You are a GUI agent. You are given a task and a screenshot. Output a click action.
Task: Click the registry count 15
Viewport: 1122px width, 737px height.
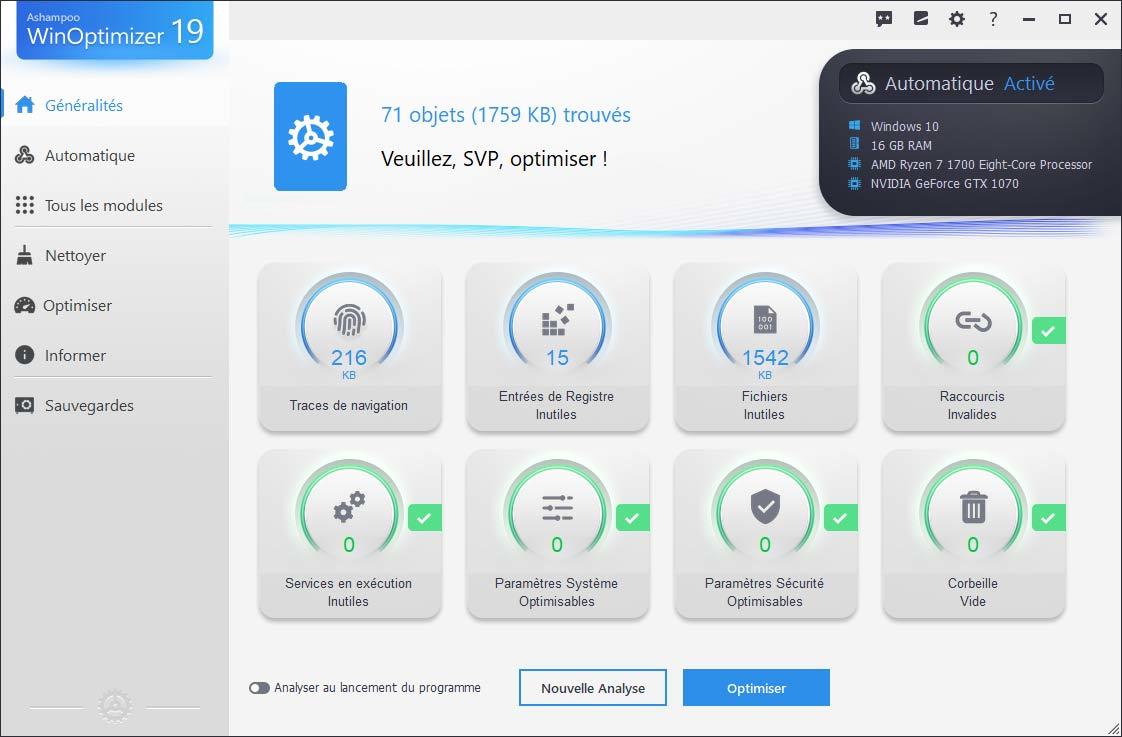(557, 357)
